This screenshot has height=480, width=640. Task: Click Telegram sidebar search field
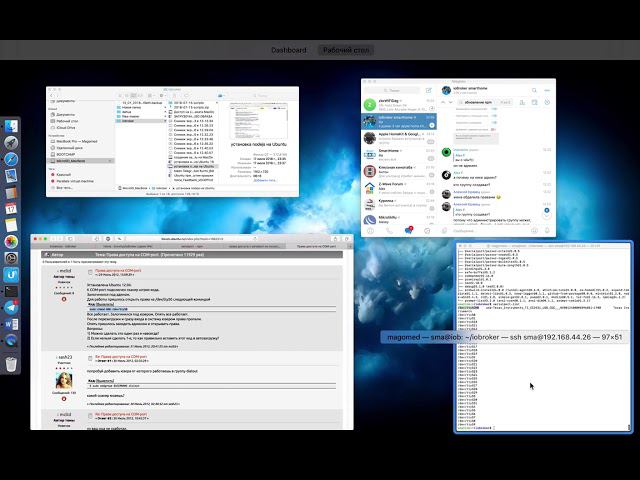click(x=394, y=90)
